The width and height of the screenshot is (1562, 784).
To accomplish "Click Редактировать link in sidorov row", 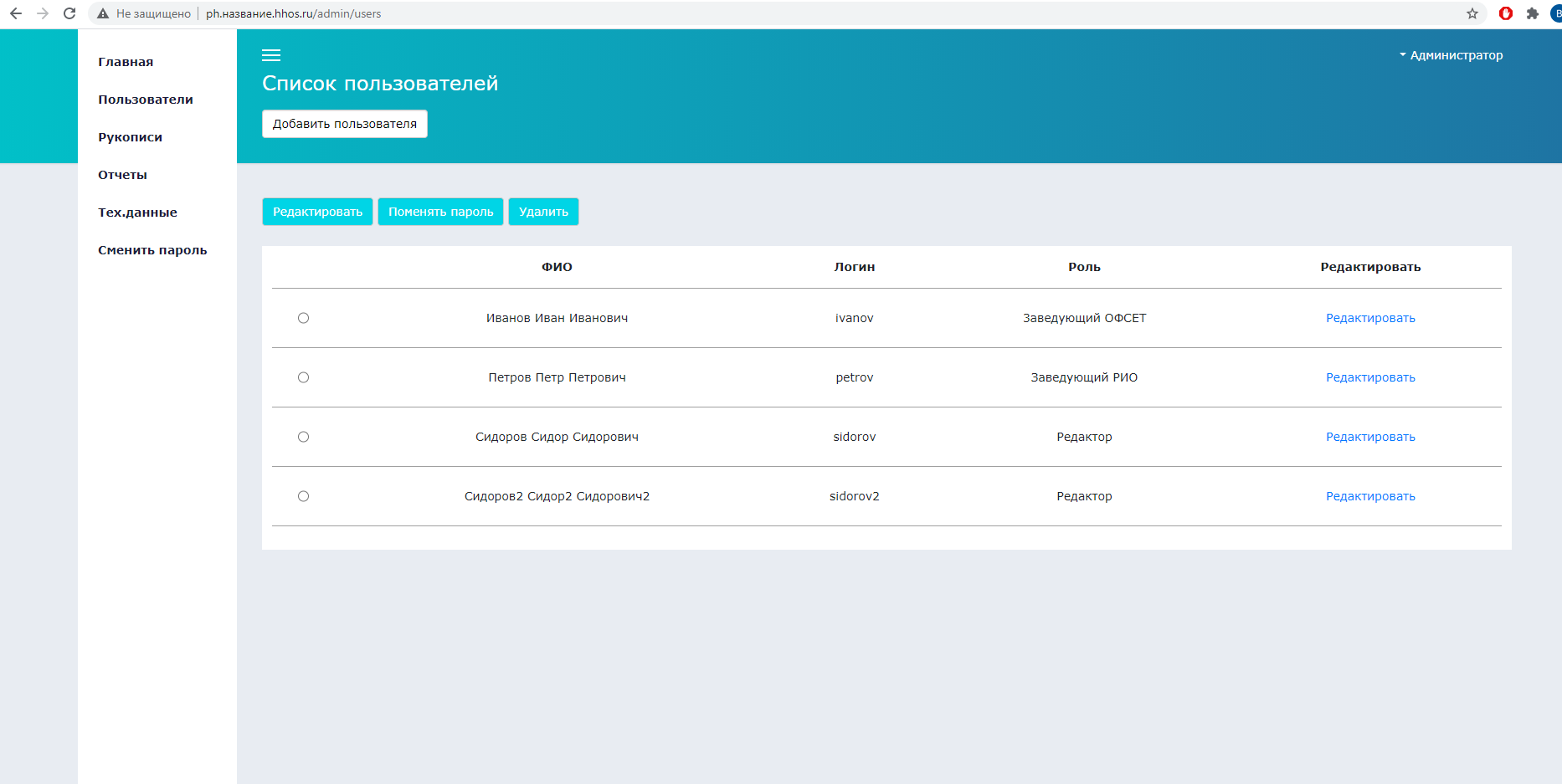I will [1370, 437].
